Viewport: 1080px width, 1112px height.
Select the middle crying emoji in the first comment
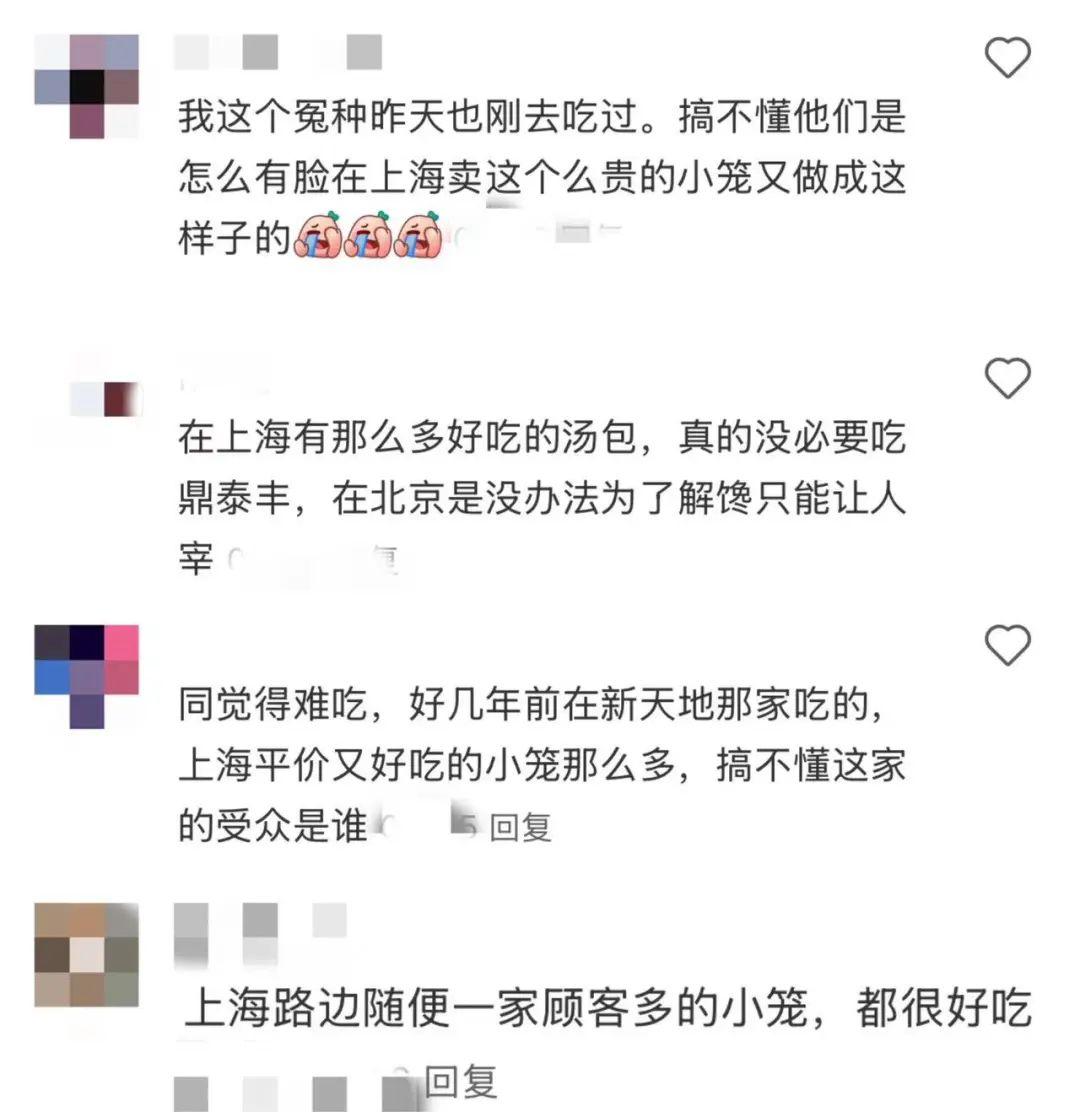point(367,235)
